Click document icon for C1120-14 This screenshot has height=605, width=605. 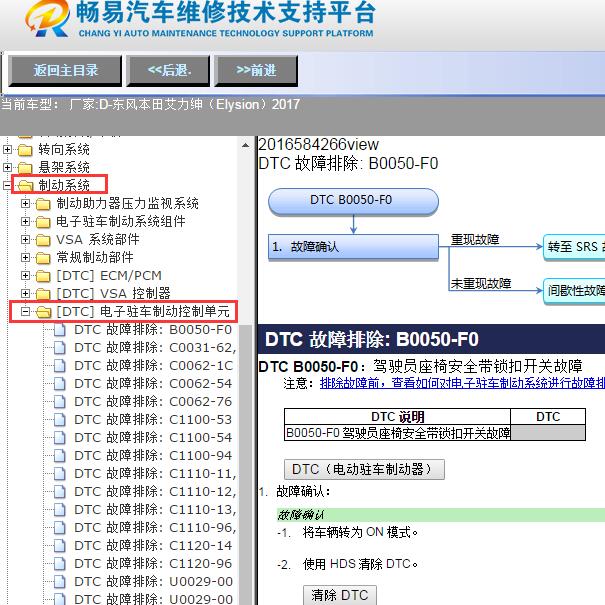60,546
